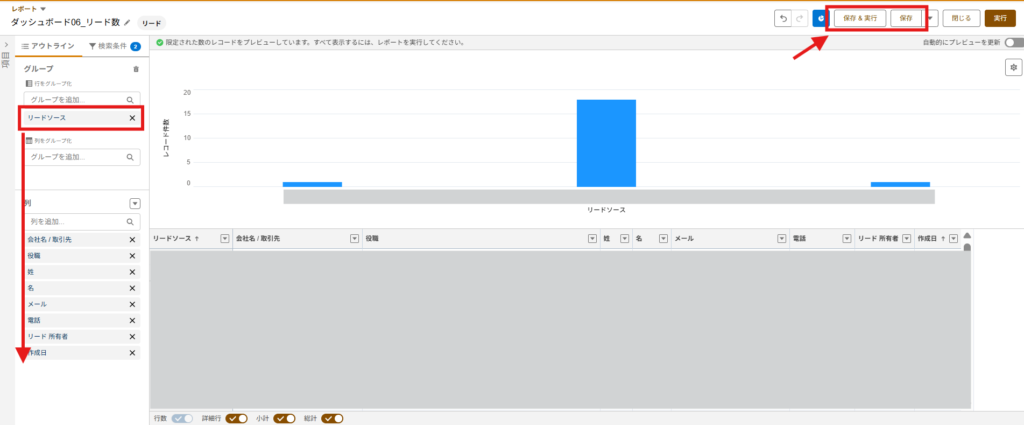Expand the fields side panel chevron
The image size is (1024, 425).
(x=6, y=46)
